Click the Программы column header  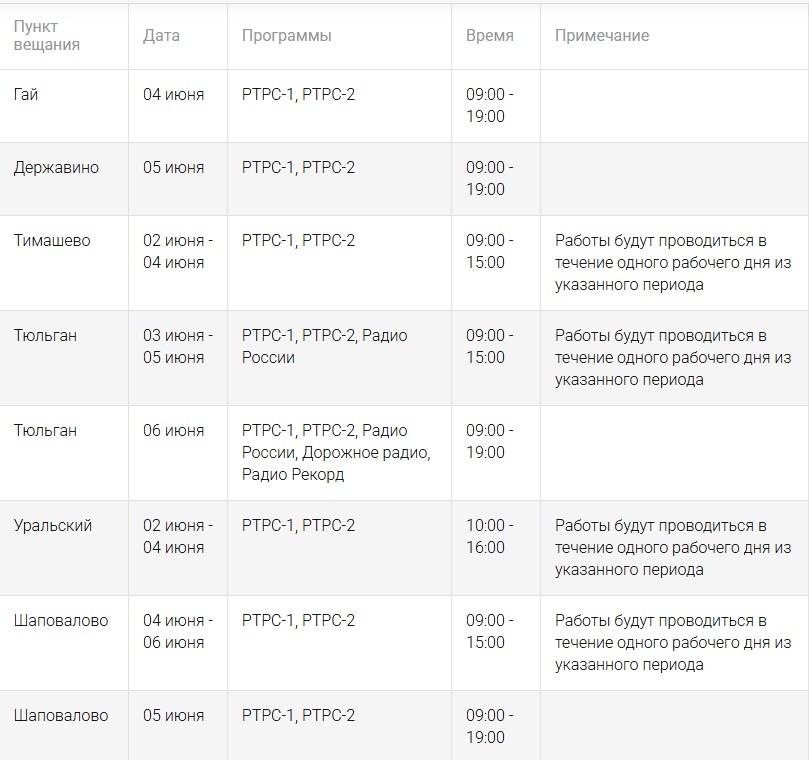pos(286,36)
